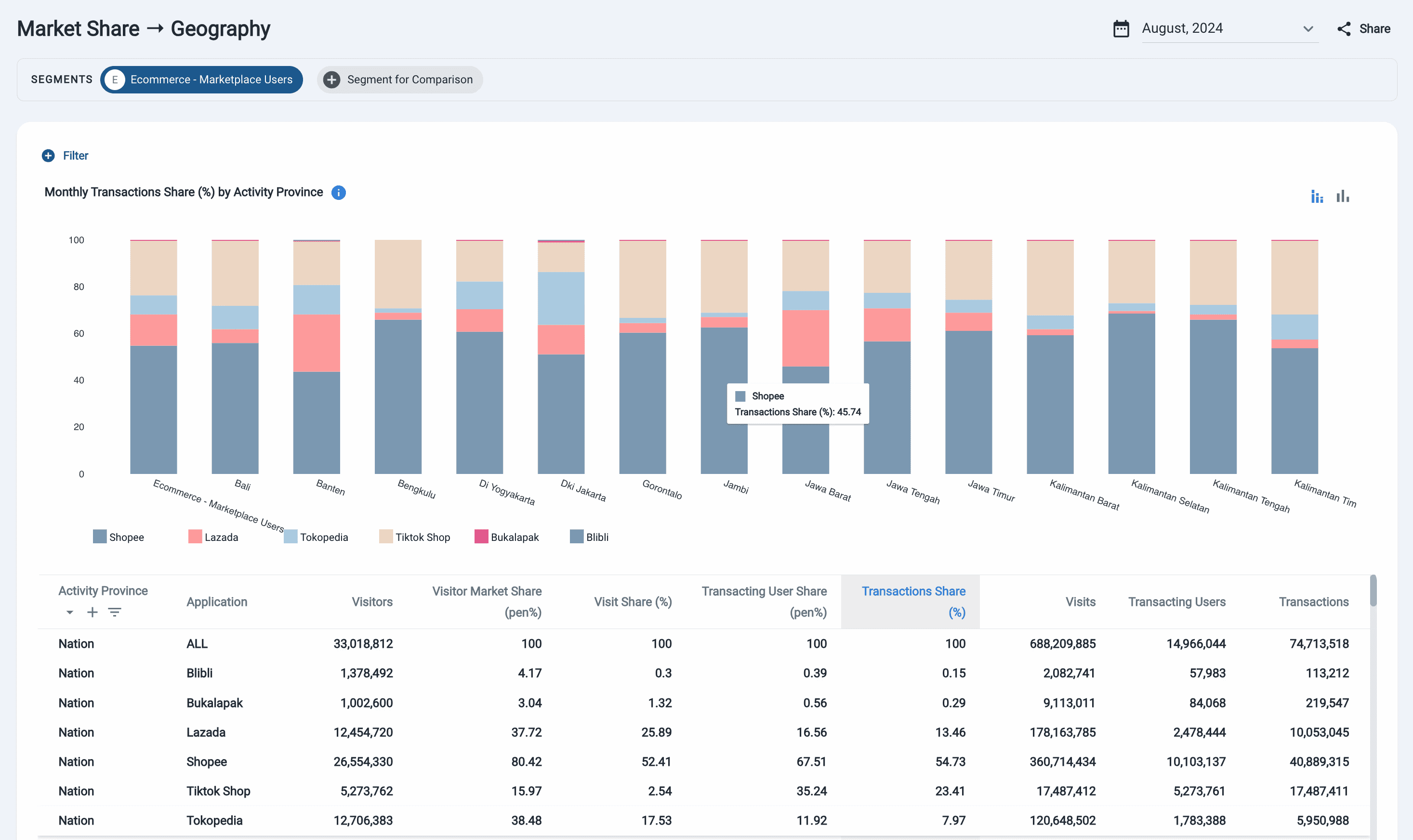The width and height of the screenshot is (1413, 840).
Task: Click the Gorontalo axis label
Action: click(x=662, y=489)
